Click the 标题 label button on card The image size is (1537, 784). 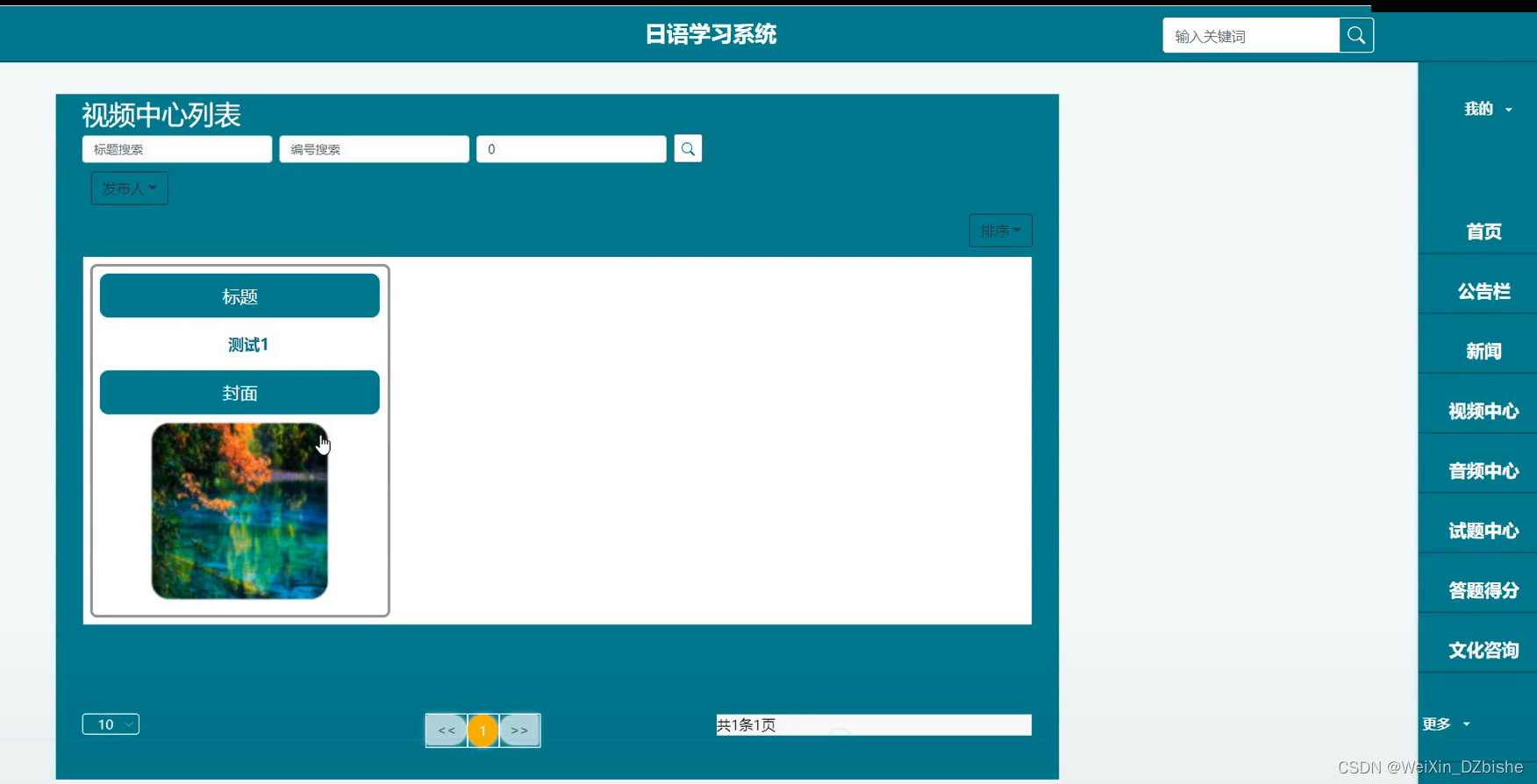click(x=239, y=296)
